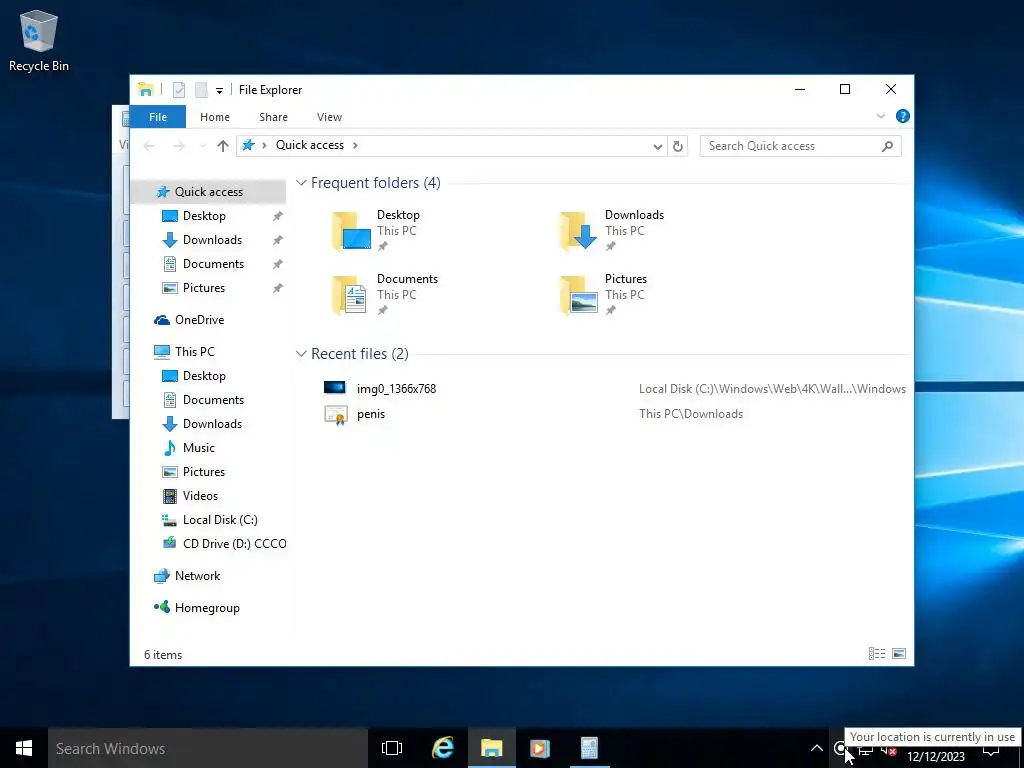This screenshot has width=1024, height=768.
Task: Open pinned Pictures under Quick access
Action: (x=204, y=288)
